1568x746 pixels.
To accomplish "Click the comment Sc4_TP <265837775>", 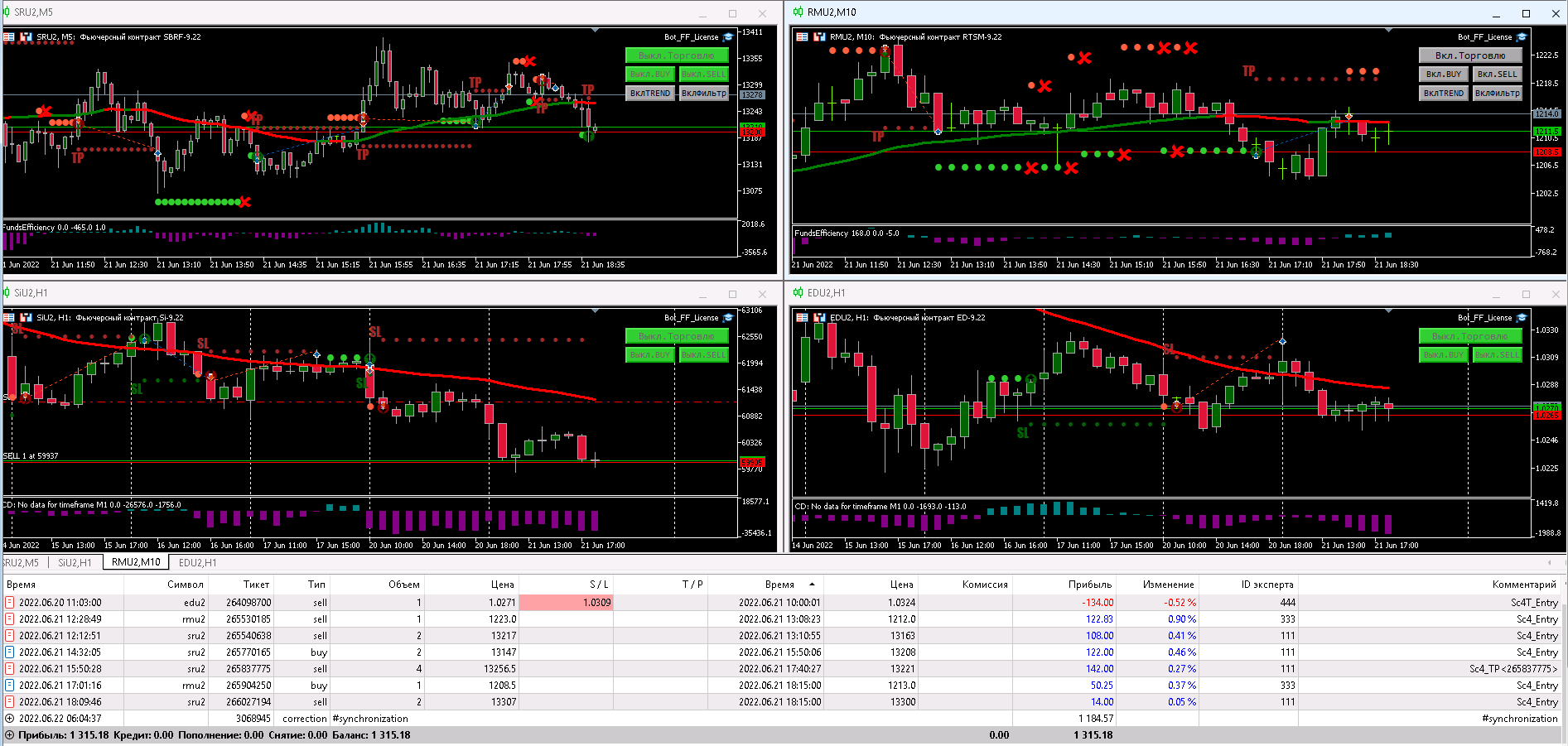I will [1513, 669].
